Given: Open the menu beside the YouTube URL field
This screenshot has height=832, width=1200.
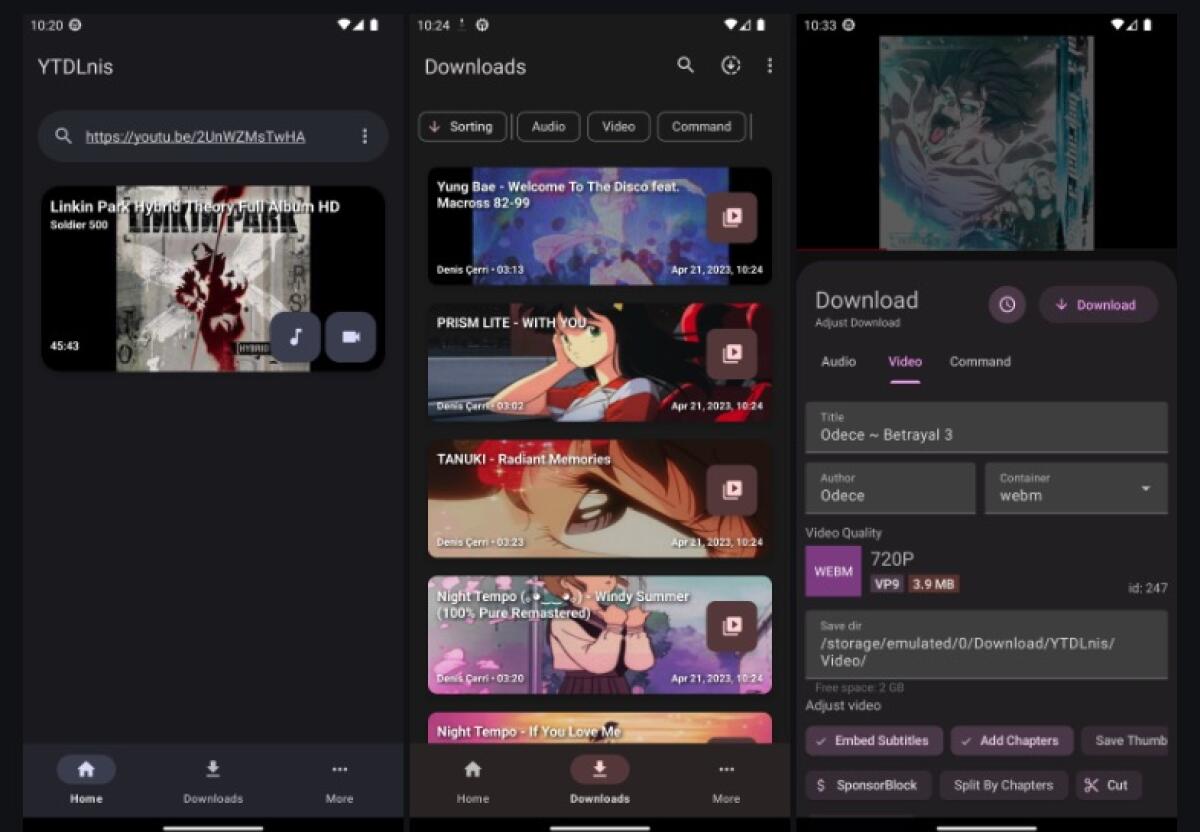Looking at the screenshot, I should (366, 136).
